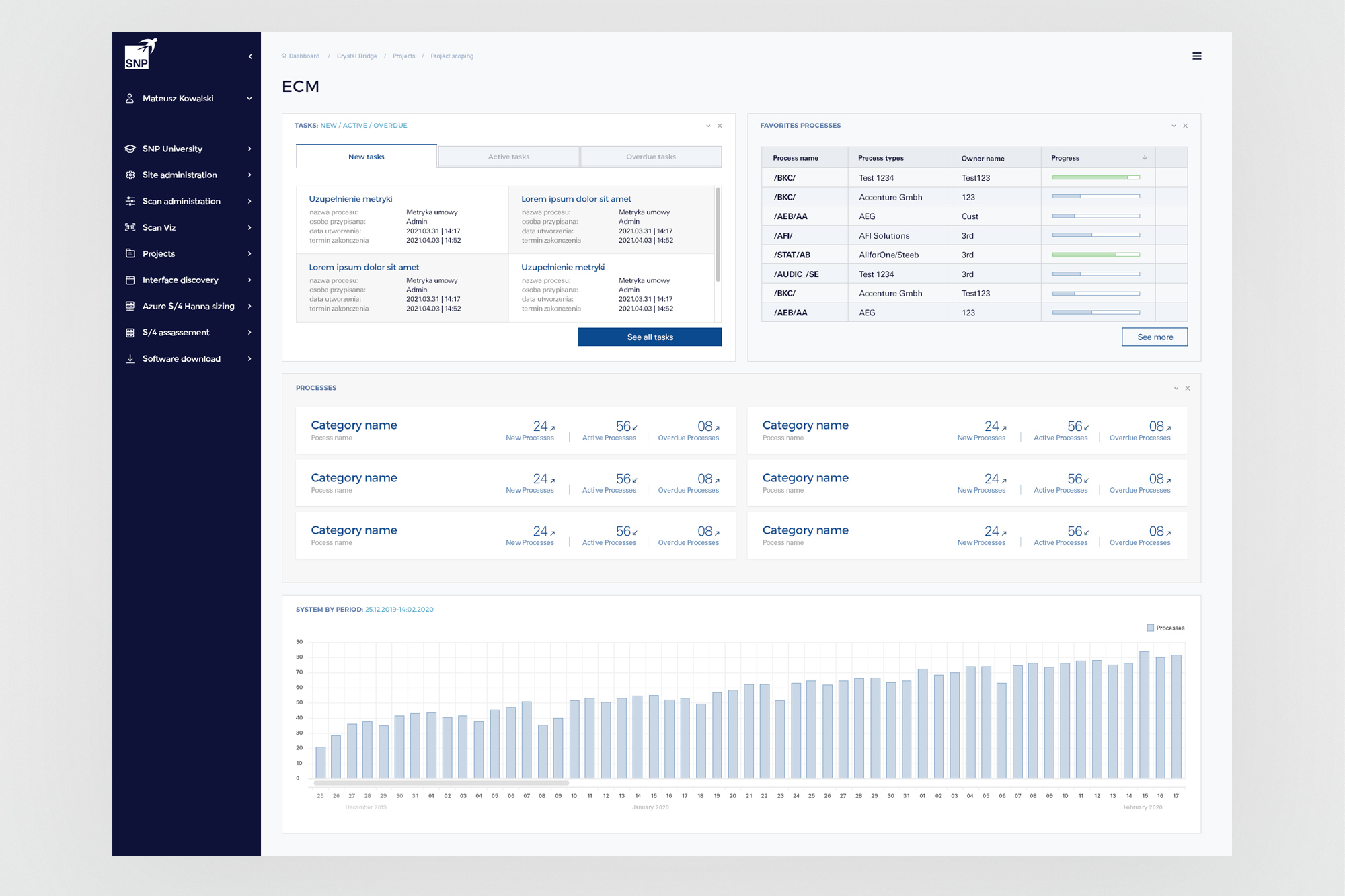Click the See more button
The width and height of the screenshot is (1345, 896).
1154,337
